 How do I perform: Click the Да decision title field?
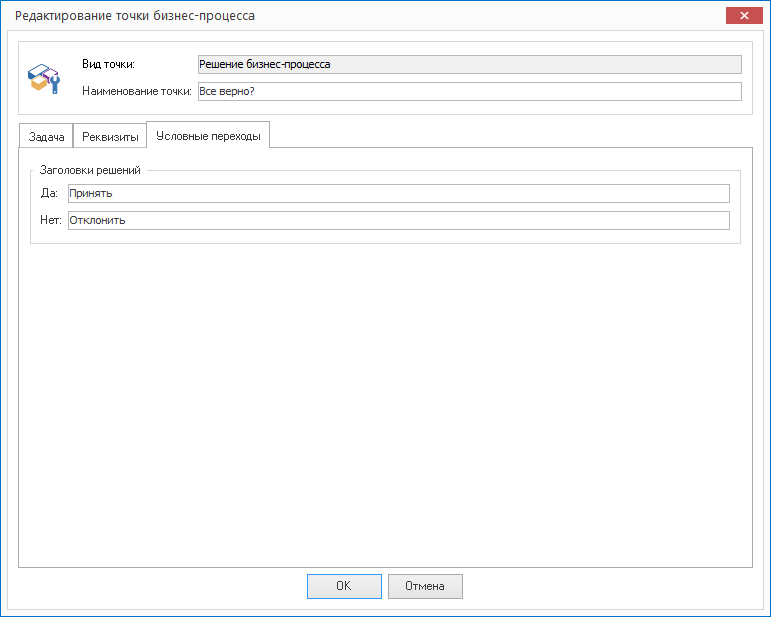(x=399, y=193)
